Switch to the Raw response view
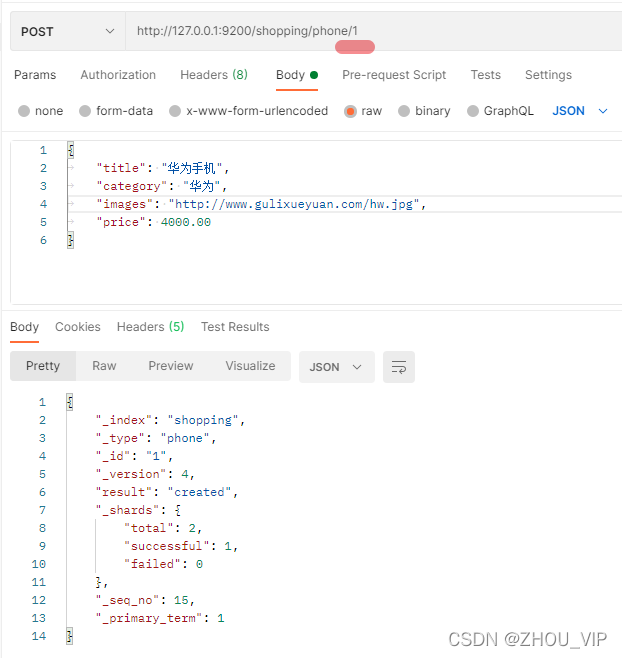 coord(104,366)
